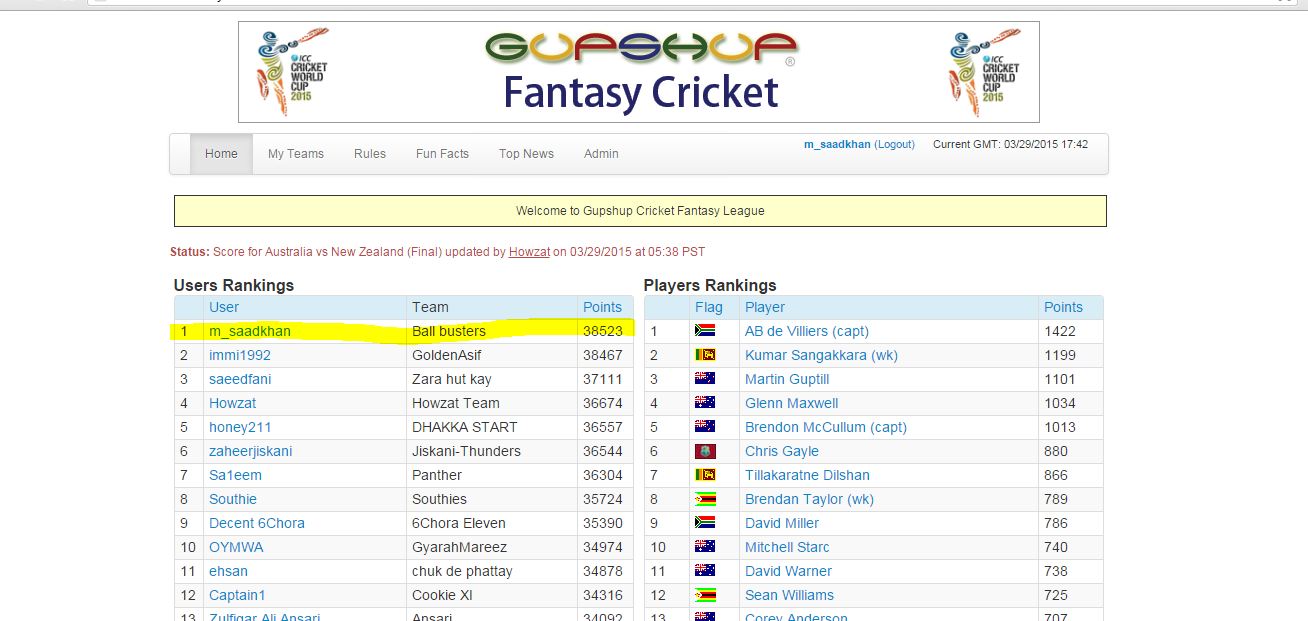
Task: Click the left ICC Cricket World Cup logo
Action: pyautogui.click(x=292, y=72)
